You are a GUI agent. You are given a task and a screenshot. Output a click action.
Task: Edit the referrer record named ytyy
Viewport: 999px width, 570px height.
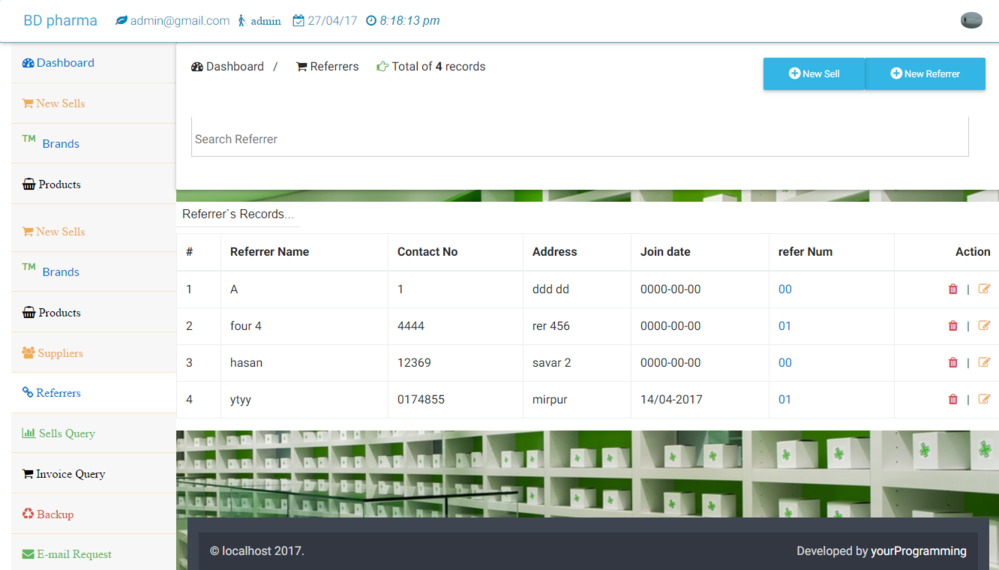[x=984, y=399]
